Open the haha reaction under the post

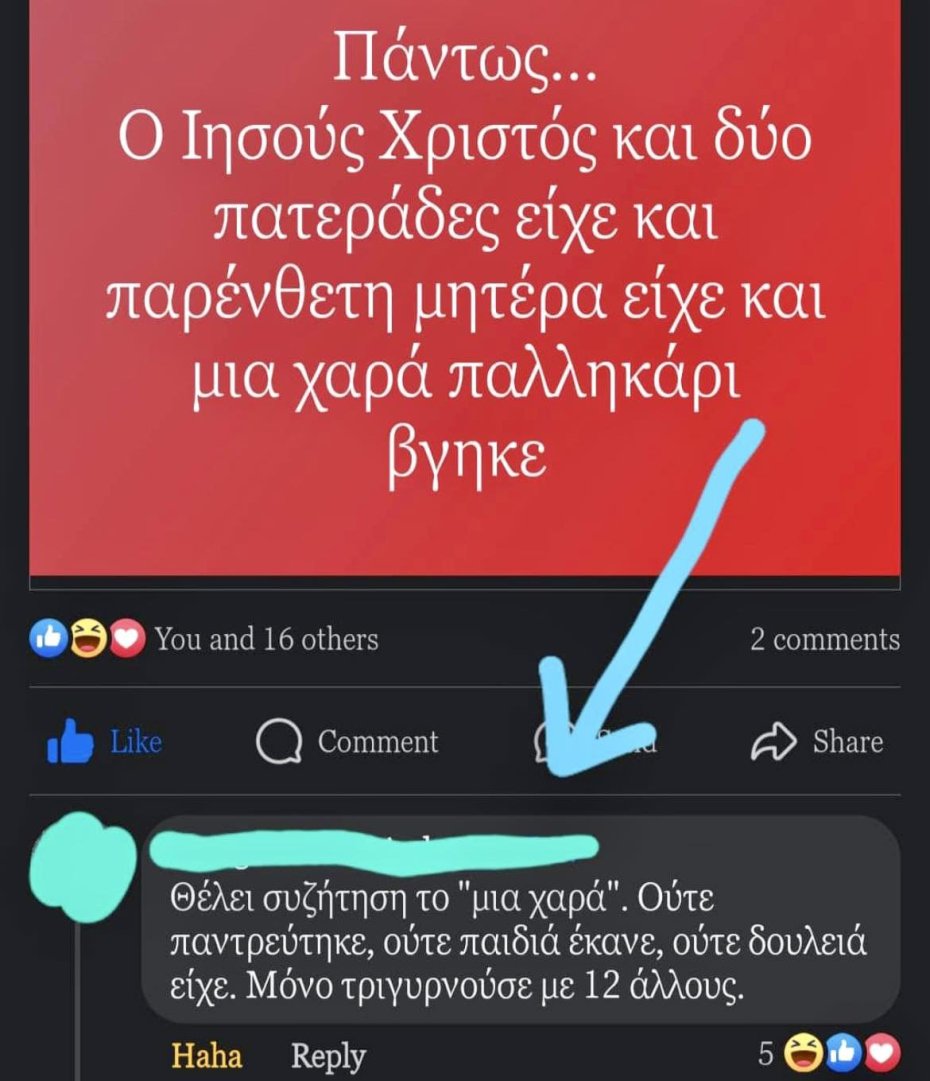click(88, 638)
